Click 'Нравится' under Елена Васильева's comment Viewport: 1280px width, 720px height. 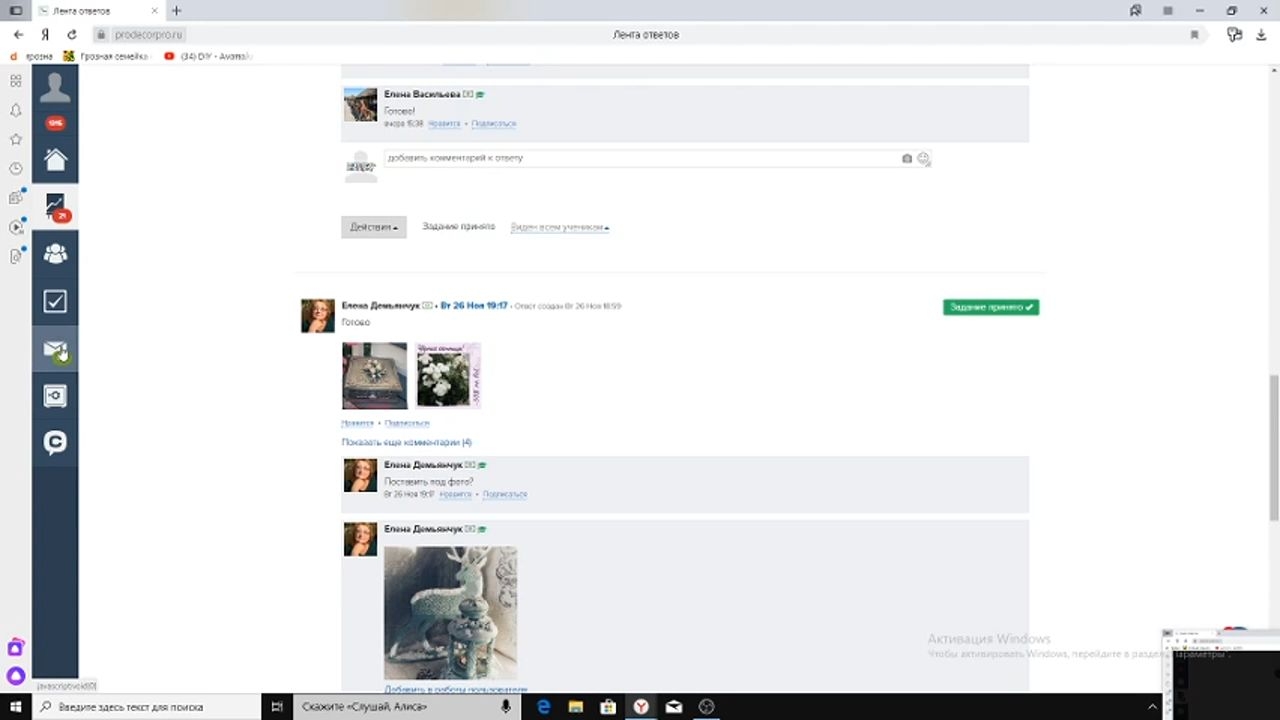point(444,124)
